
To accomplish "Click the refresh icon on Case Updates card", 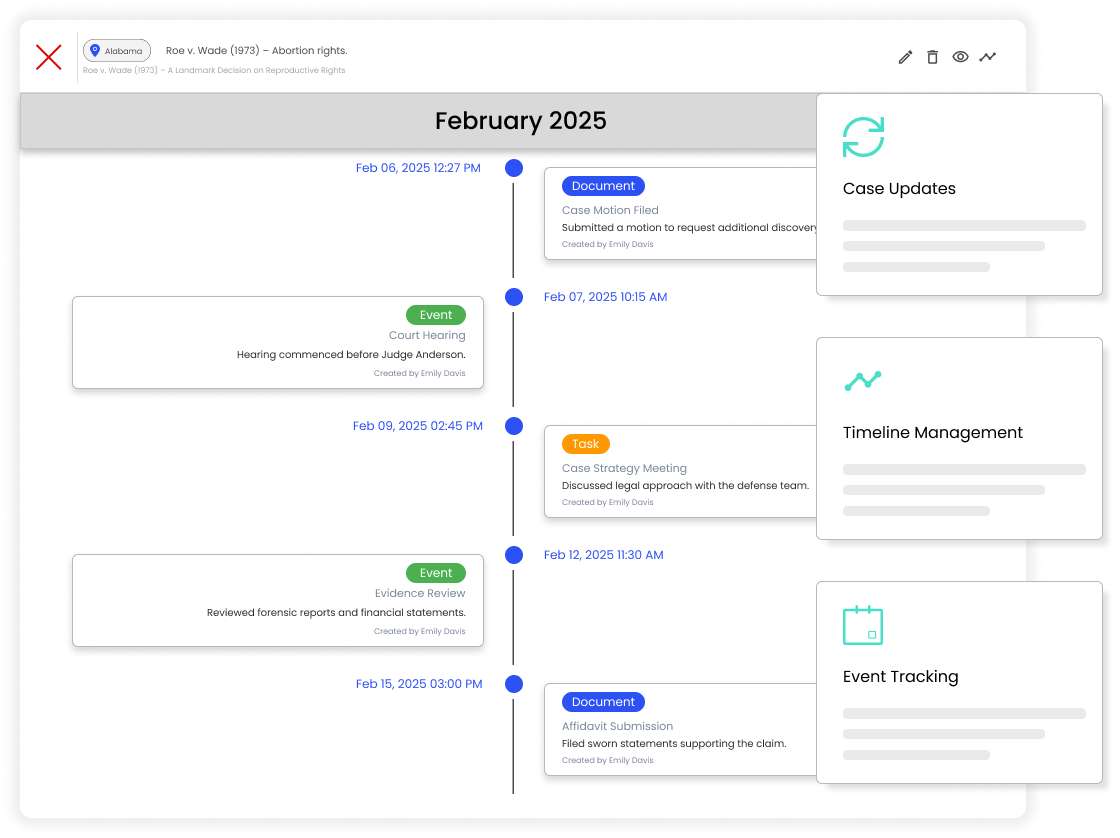I will coord(862,136).
